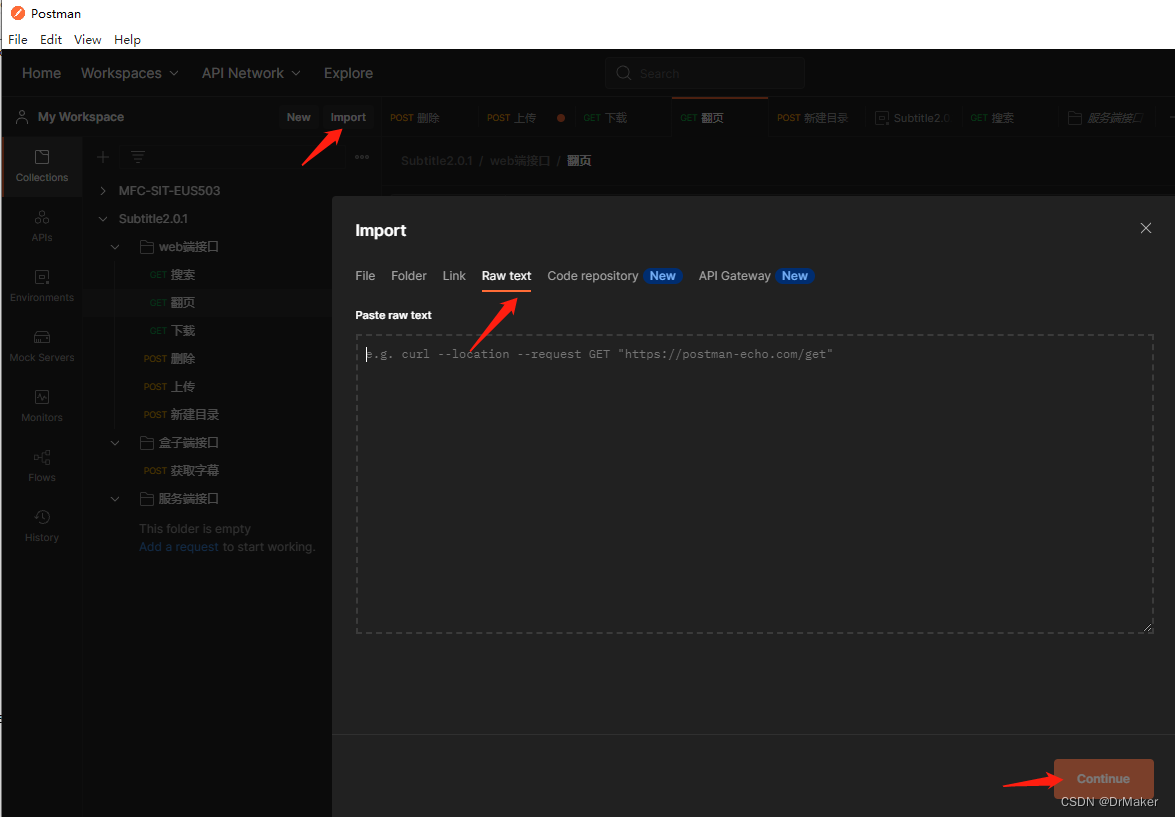
Task: Expand the MFC-SIT-EUS503 collection
Action: (x=103, y=191)
